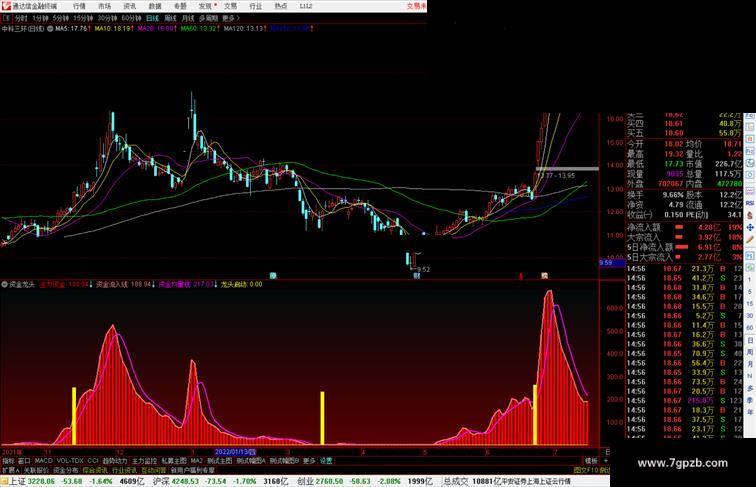Select the MACD indicator tab
756x487 pixels.
[x=43, y=461]
